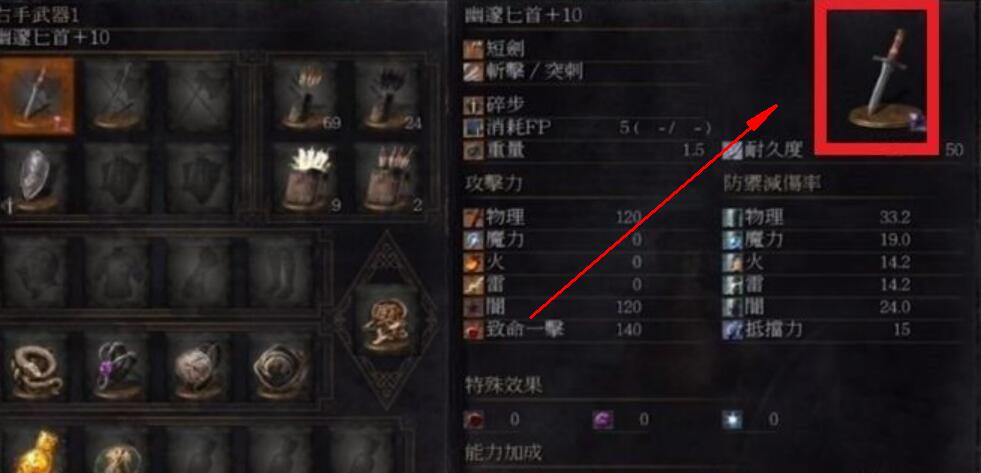Select the arrow bundle with 69 count
981x473 pixels.
click(x=307, y=95)
